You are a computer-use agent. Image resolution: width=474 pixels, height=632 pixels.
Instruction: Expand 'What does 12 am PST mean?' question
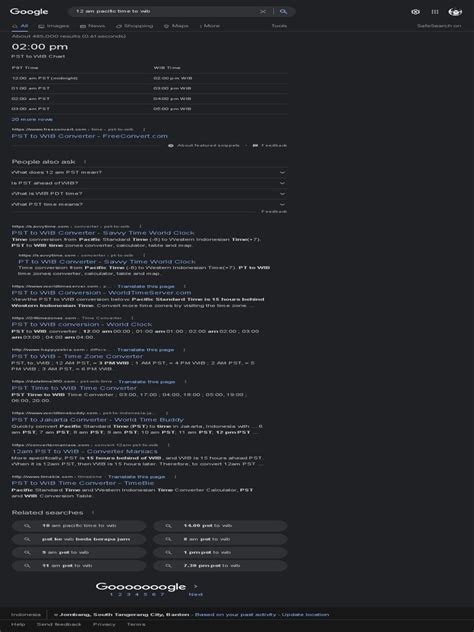click(x=149, y=173)
